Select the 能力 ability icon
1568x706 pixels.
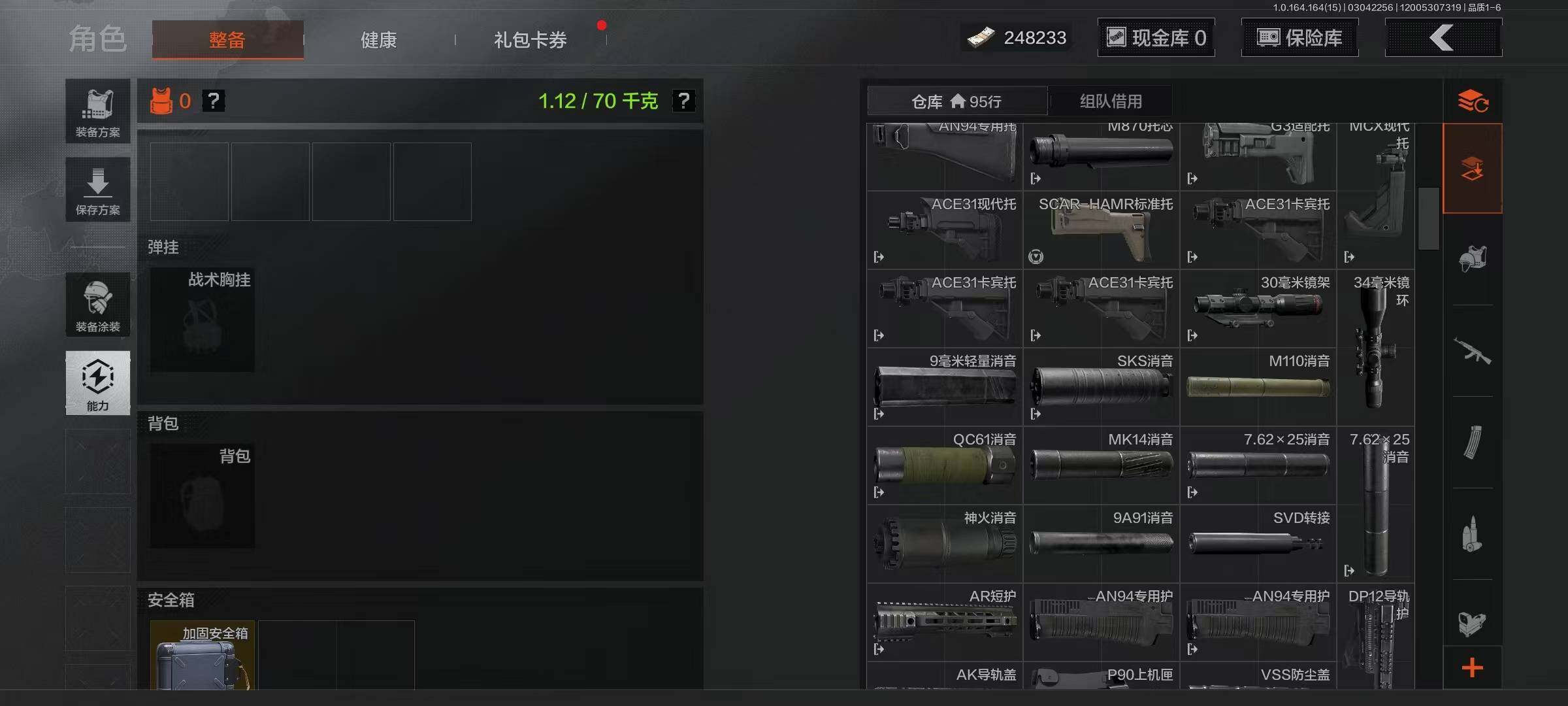tap(98, 383)
